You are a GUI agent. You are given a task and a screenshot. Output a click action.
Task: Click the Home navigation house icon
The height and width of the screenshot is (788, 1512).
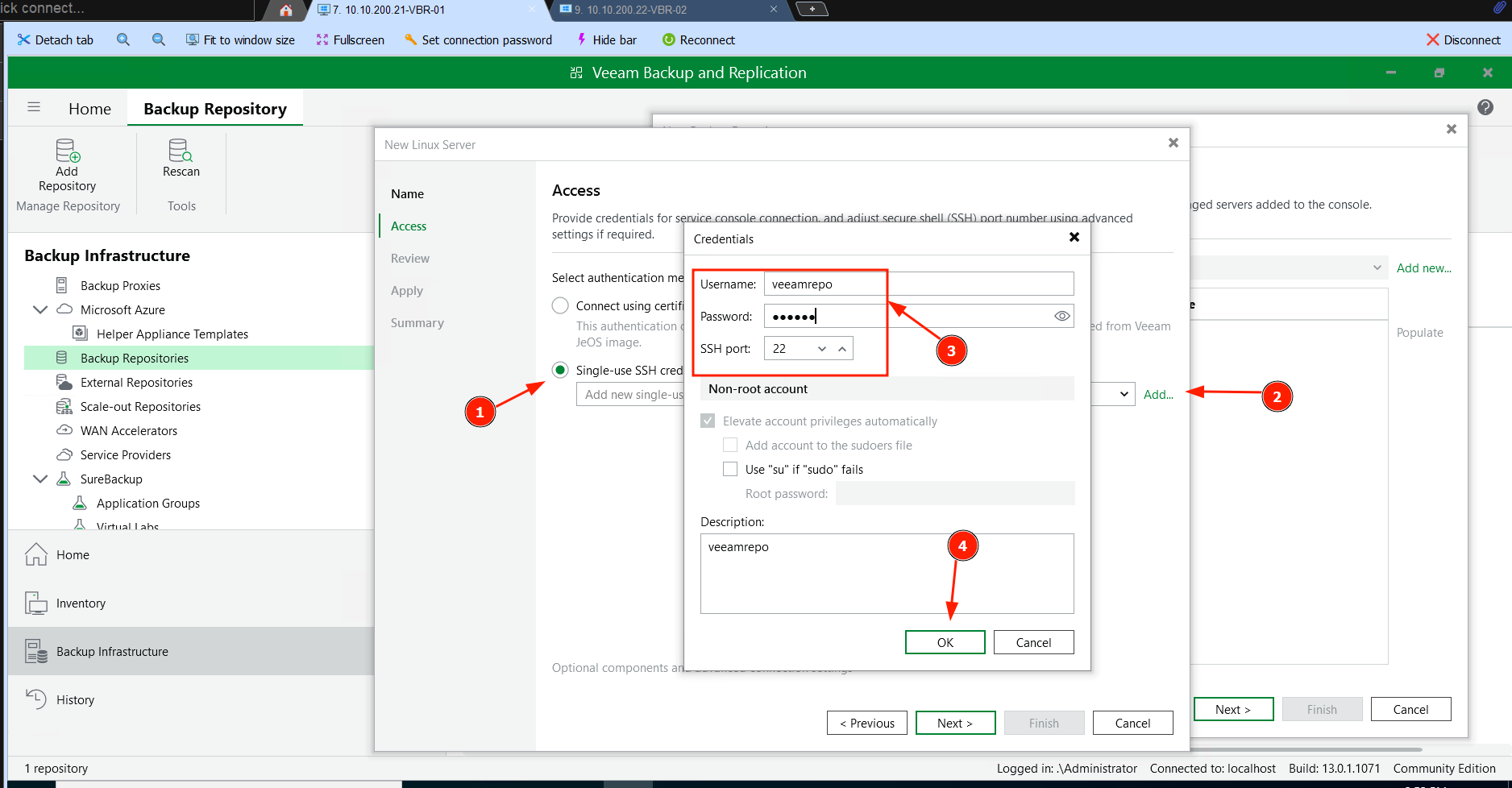(36, 554)
